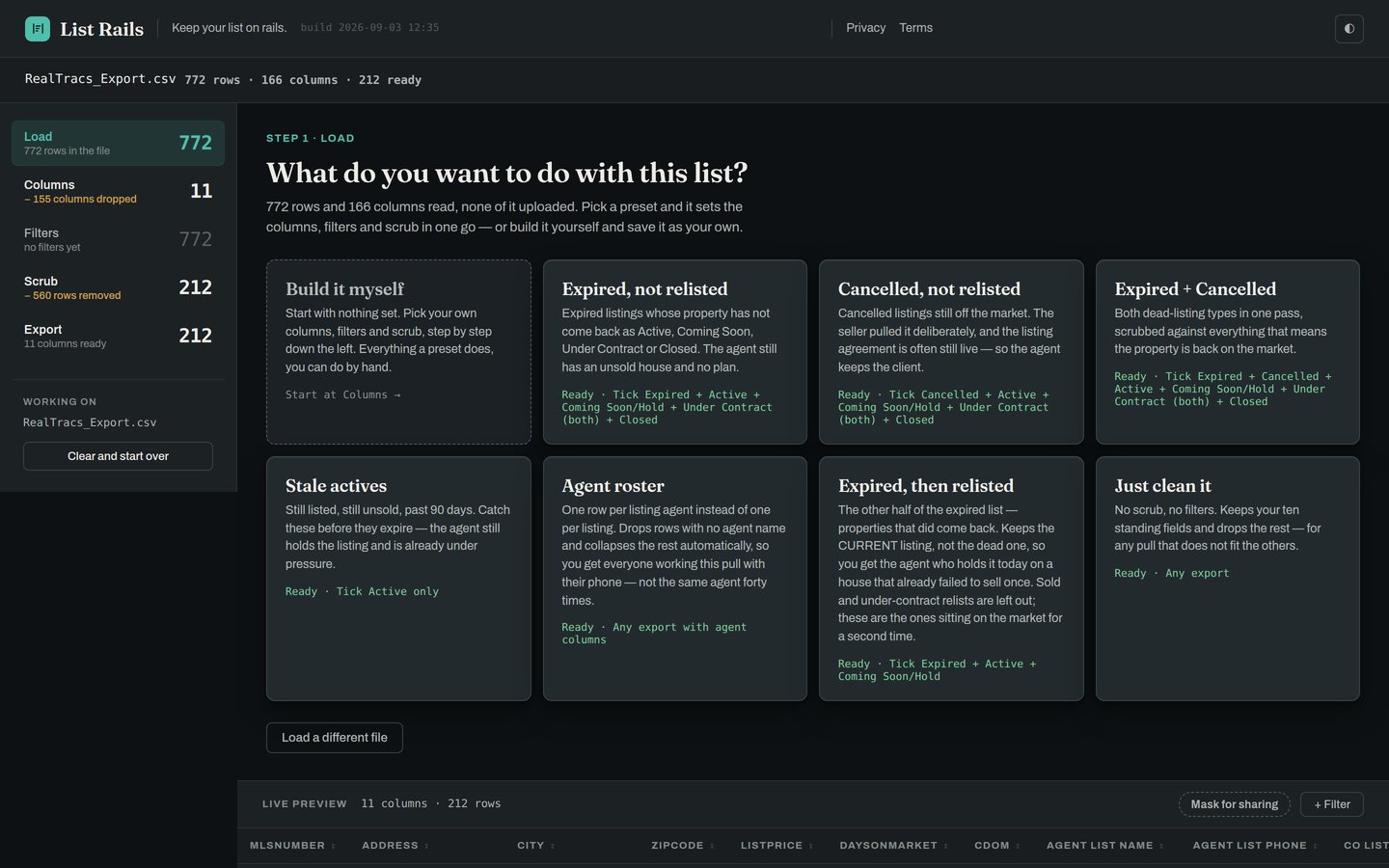
Task: Click the LIVE PREVIEW label
Action: (305, 804)
